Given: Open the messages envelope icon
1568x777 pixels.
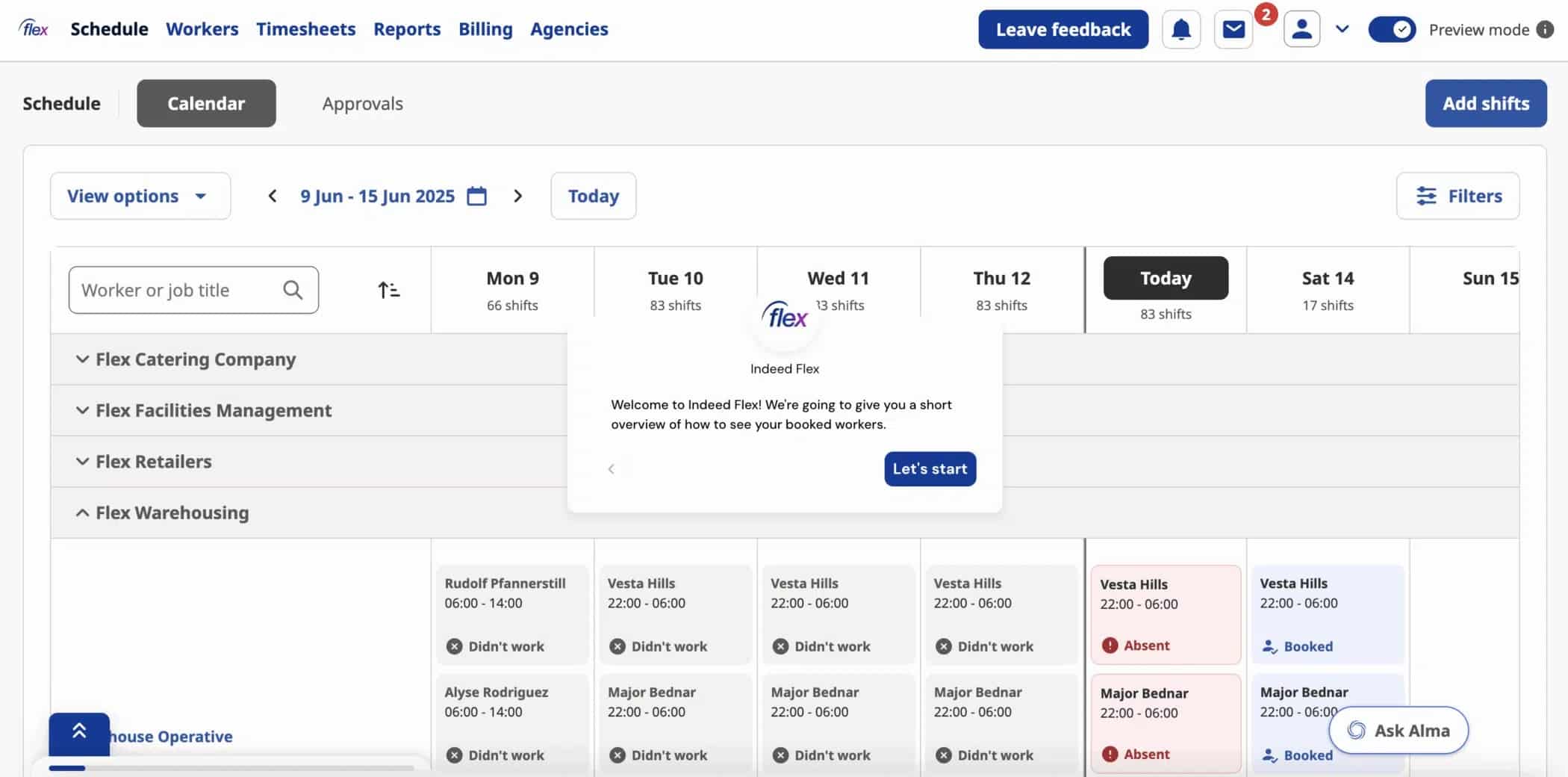Looking at the screenshot, I should [x=1233, y=30].
